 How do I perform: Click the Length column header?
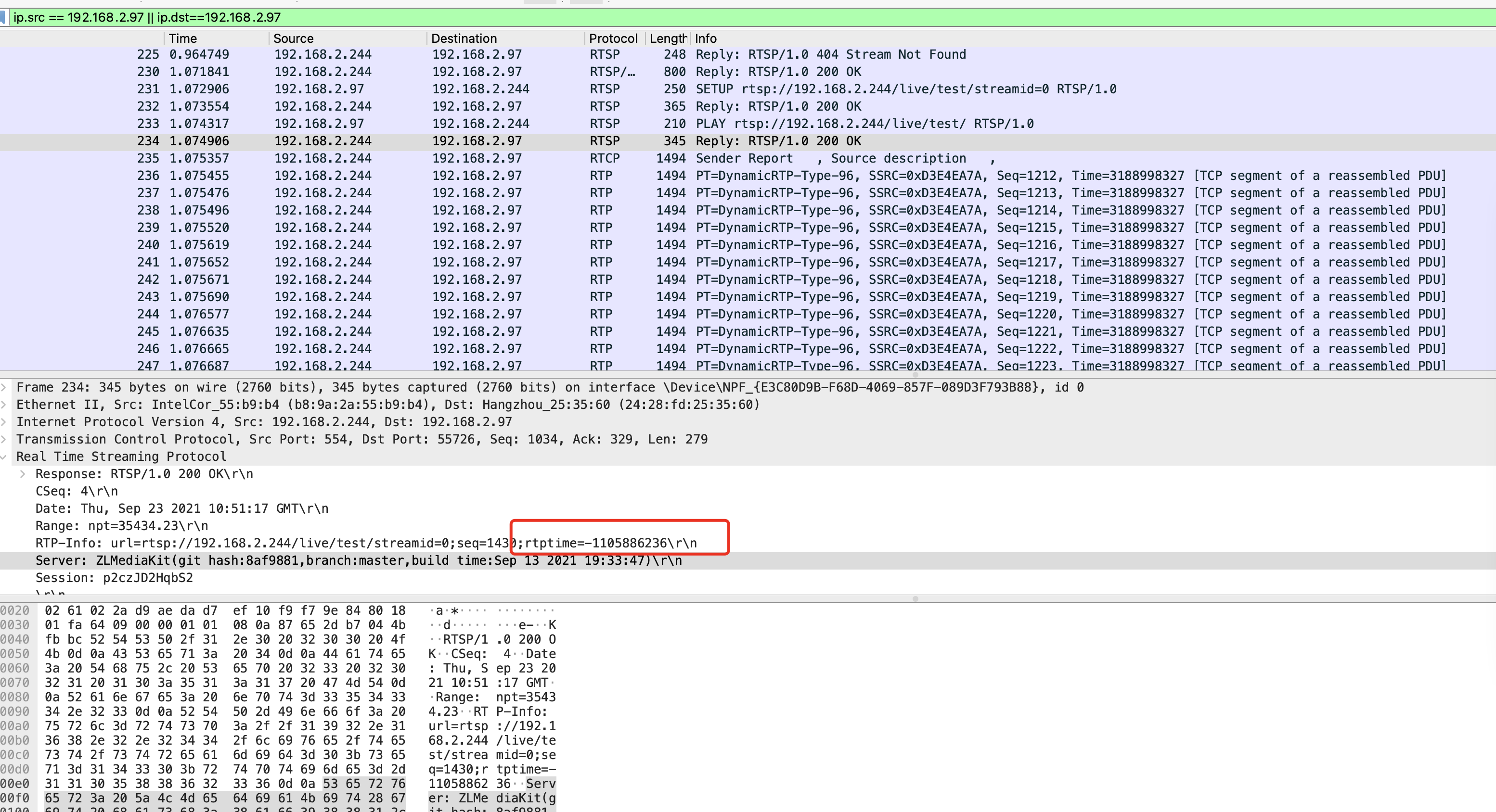[x=668, y=38]
